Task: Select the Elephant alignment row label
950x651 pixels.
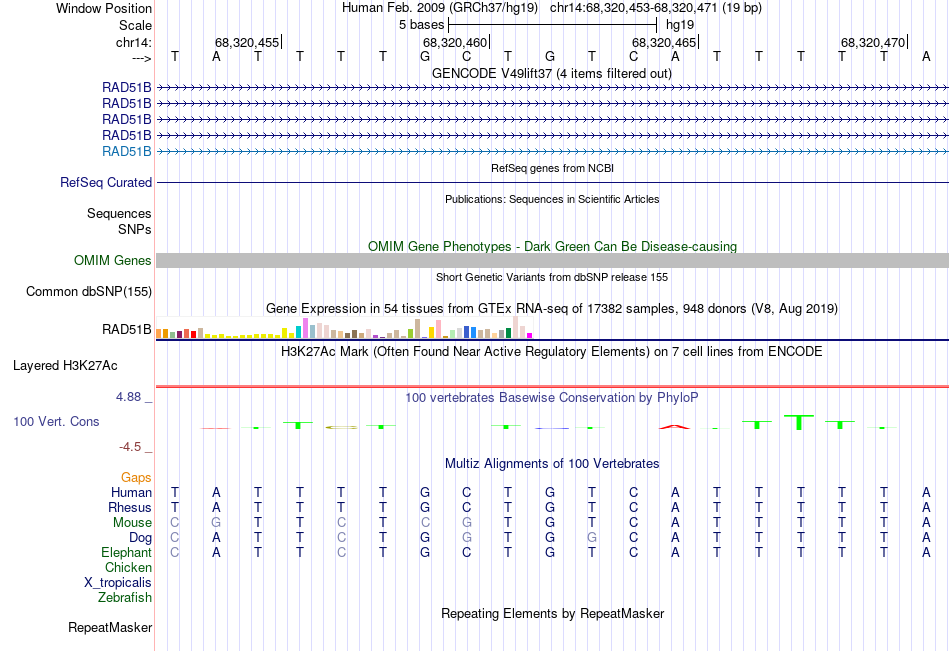Action: pyautogui.click(x=127, y=552)
